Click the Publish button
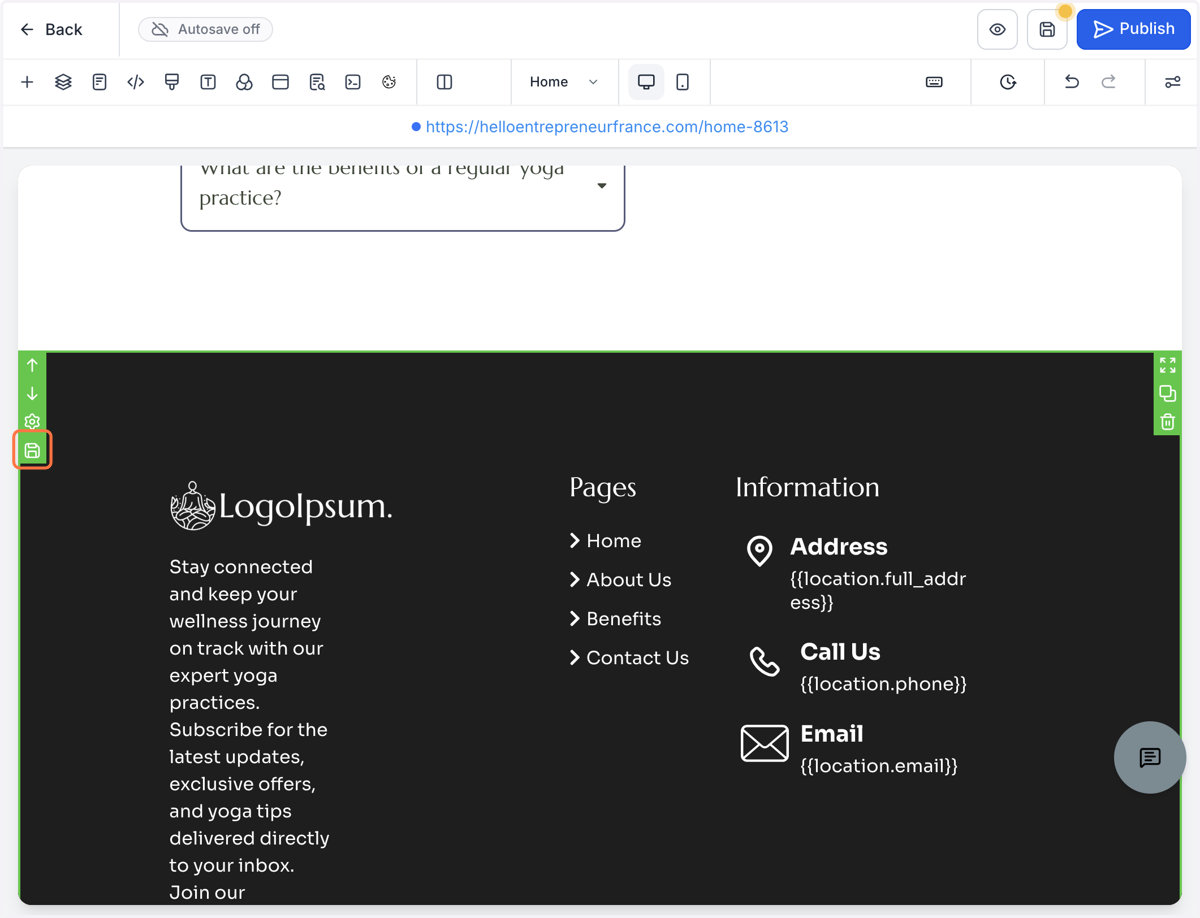This screenshot has height=918, width=1200. [1133, 29]
